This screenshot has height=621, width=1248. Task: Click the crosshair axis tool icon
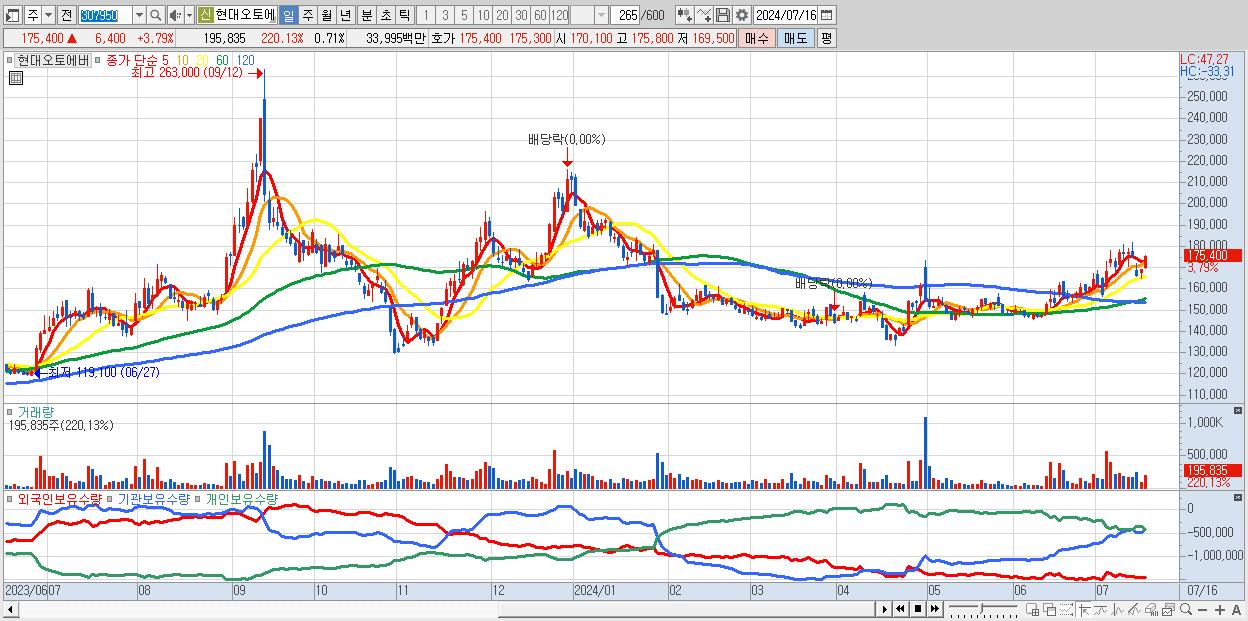tap(1085, 610)
